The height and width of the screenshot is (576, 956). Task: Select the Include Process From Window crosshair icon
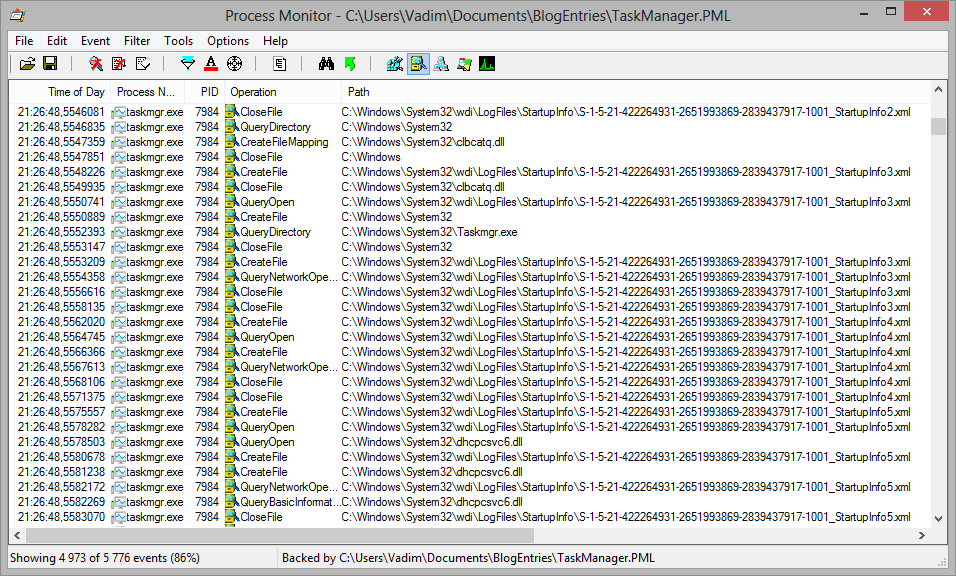coord(234,63)
